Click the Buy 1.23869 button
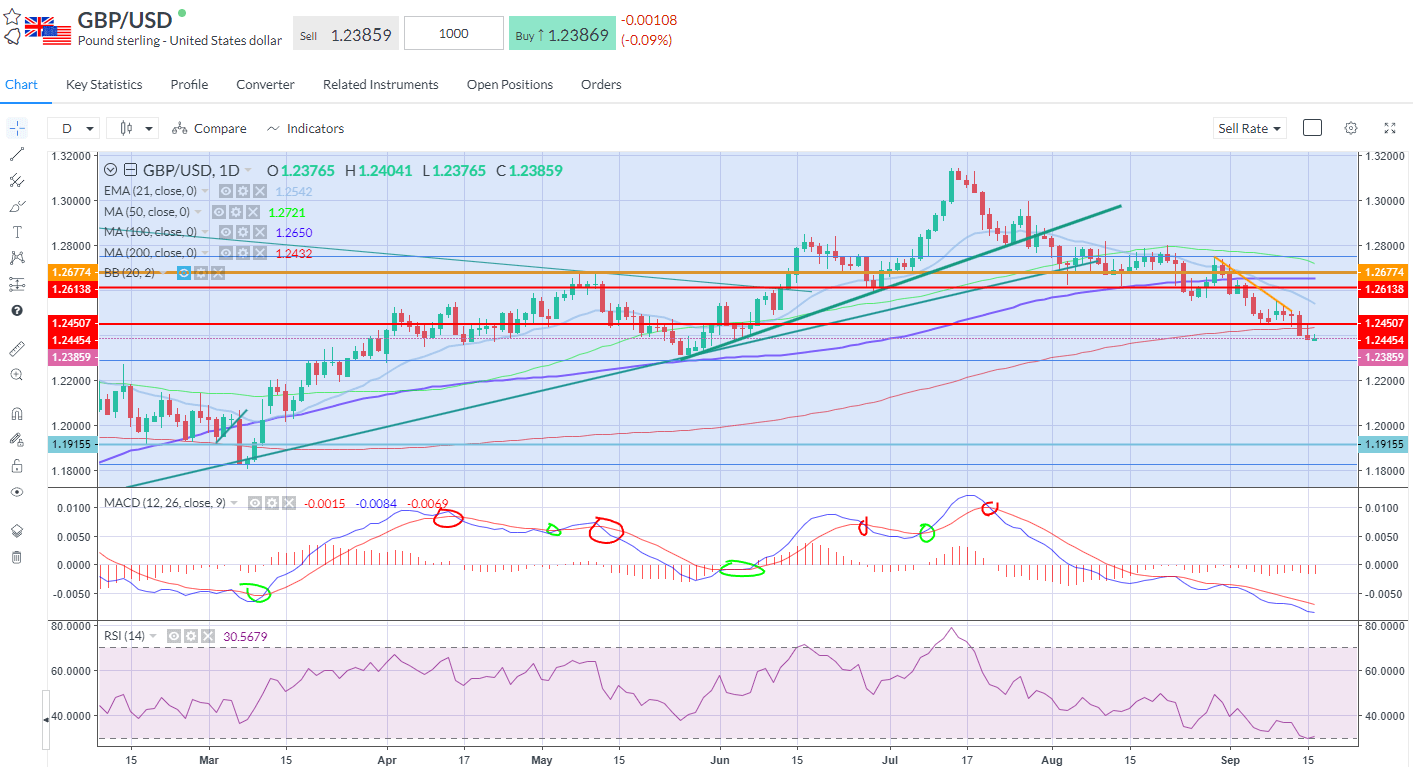This screenshot has width=1416, height=767. point(561,34)
